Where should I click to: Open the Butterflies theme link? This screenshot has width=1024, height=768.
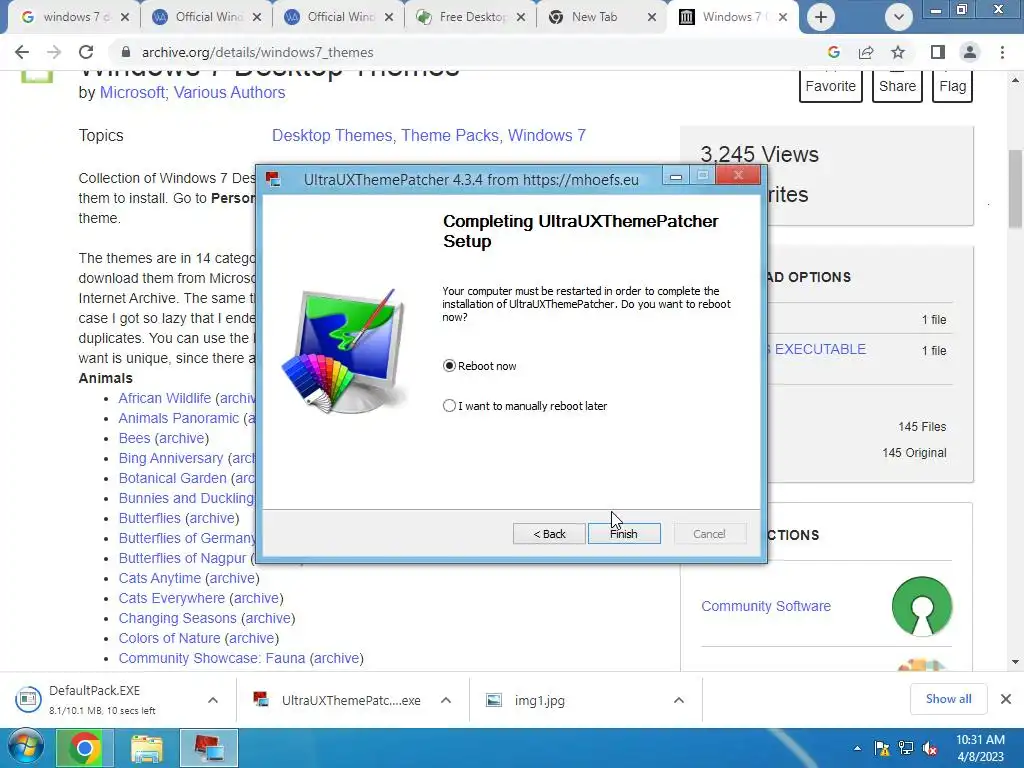(150, 518)
